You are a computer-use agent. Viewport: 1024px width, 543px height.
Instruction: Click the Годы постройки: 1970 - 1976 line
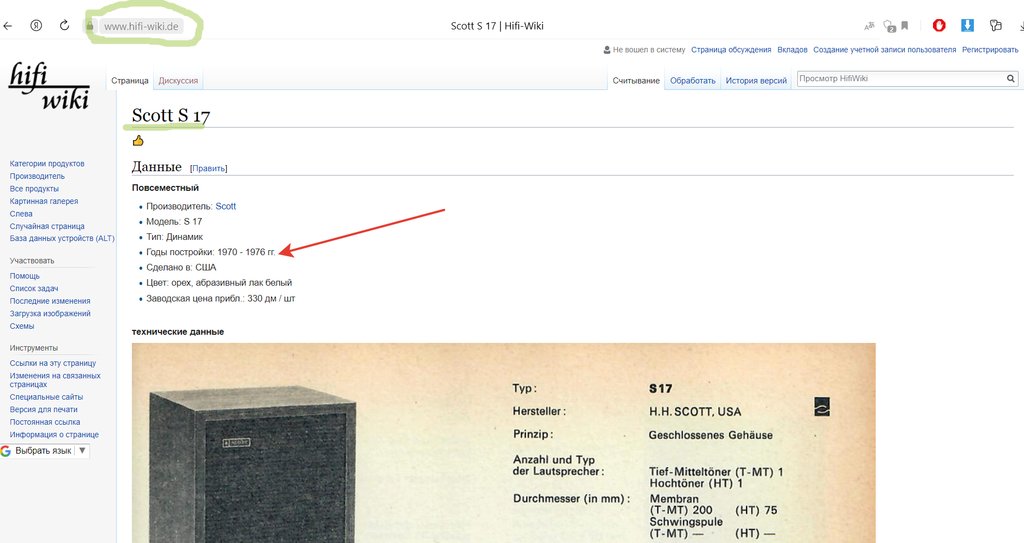click(211, 252)
